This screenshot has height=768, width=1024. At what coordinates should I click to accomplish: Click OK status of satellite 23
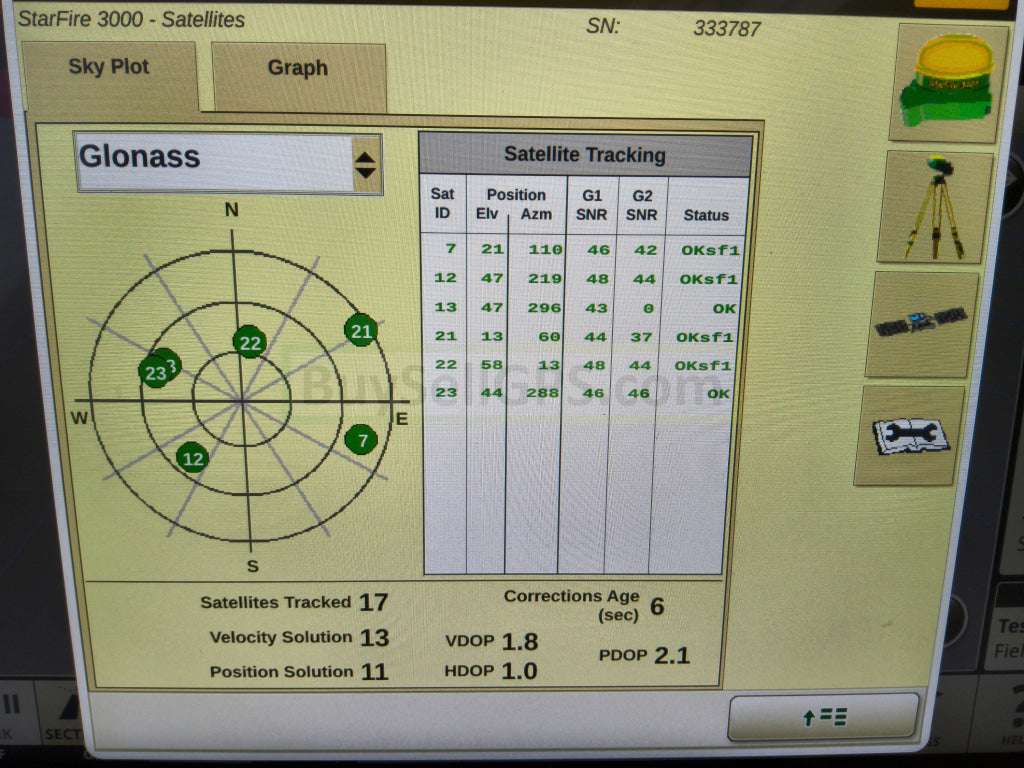[718, 394]
